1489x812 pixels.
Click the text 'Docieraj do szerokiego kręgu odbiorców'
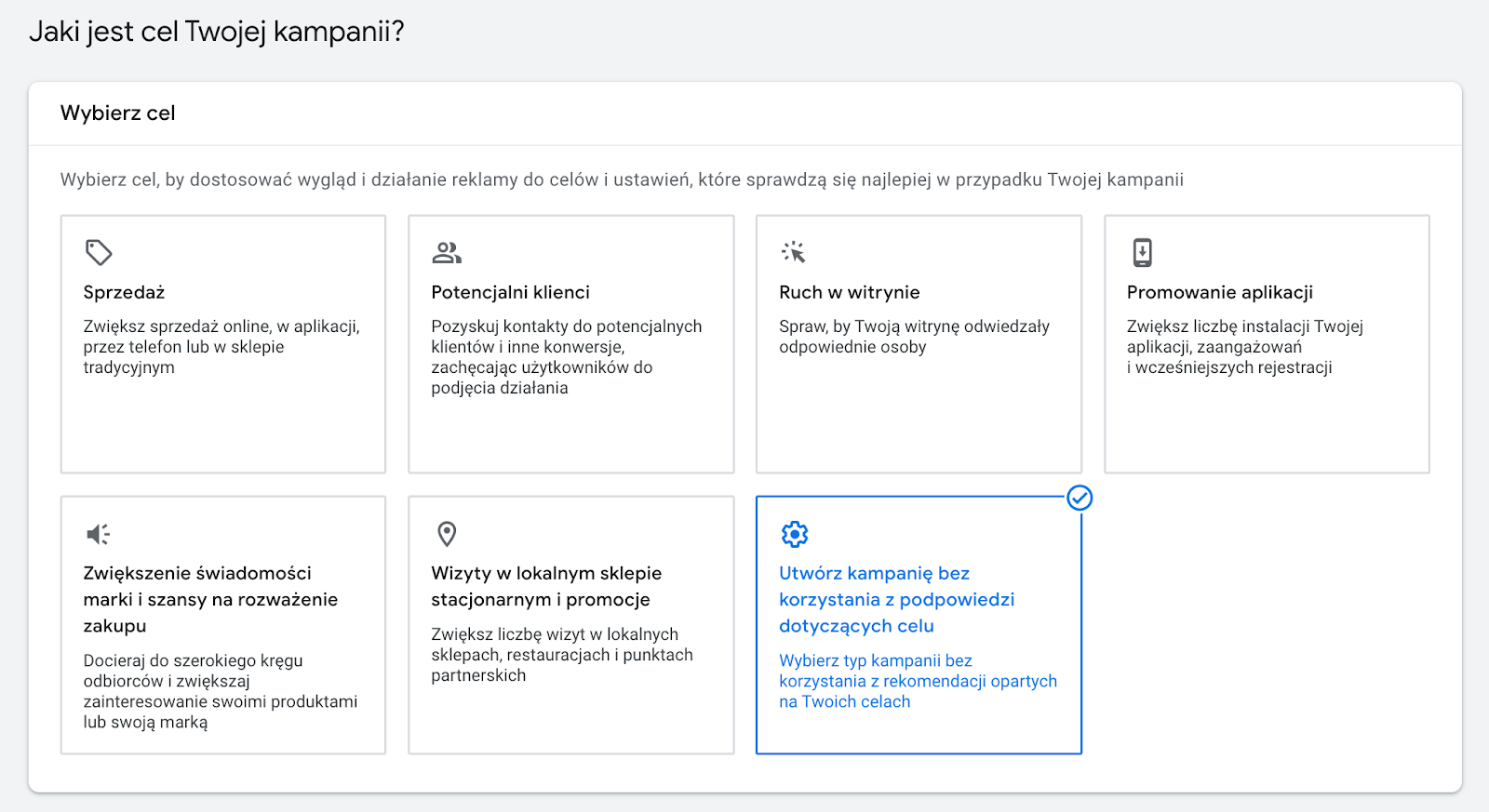click(221, 691)
